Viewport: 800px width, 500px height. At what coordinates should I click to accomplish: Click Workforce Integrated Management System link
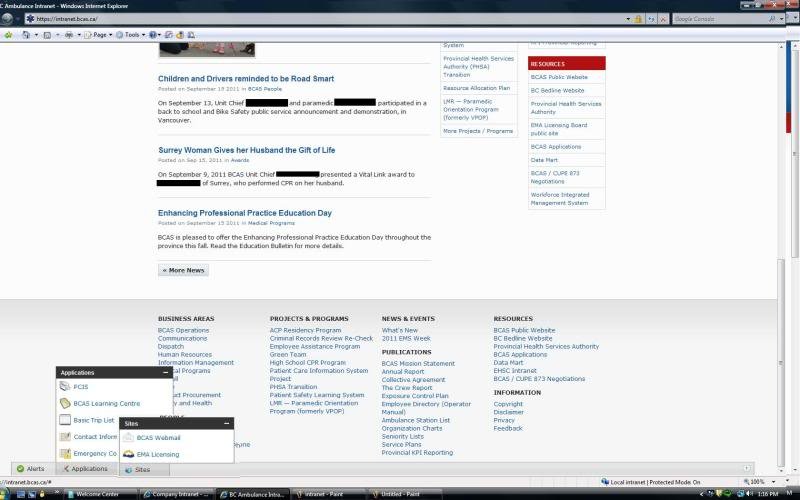[x=560, y=198]
